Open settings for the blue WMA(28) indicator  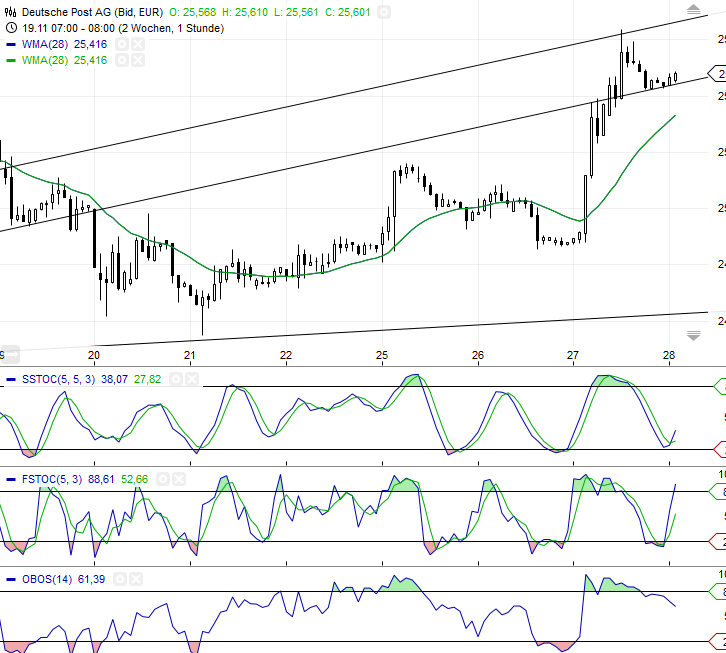[122, 44]
